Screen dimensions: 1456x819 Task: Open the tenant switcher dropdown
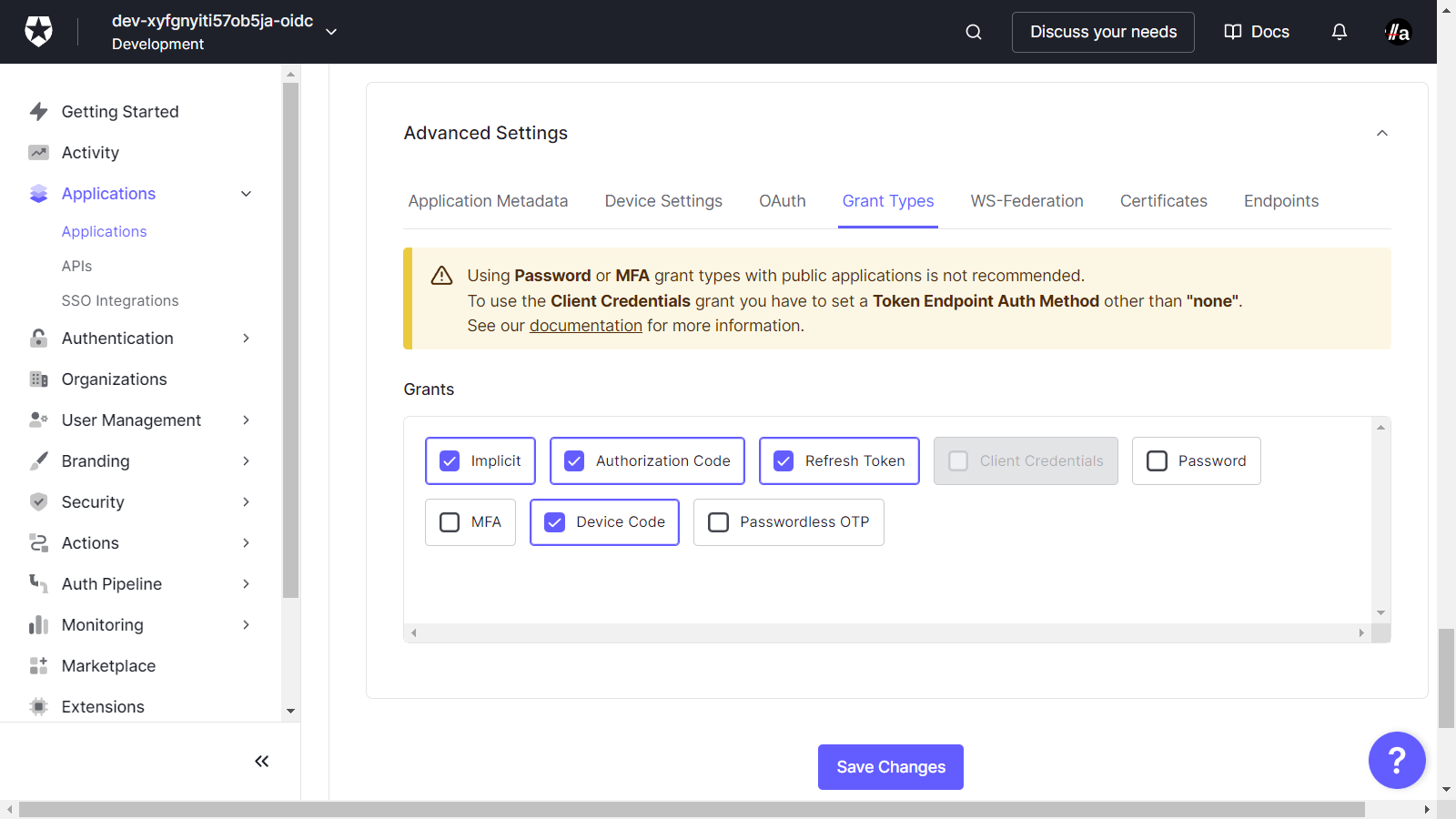tap(331, 32)
